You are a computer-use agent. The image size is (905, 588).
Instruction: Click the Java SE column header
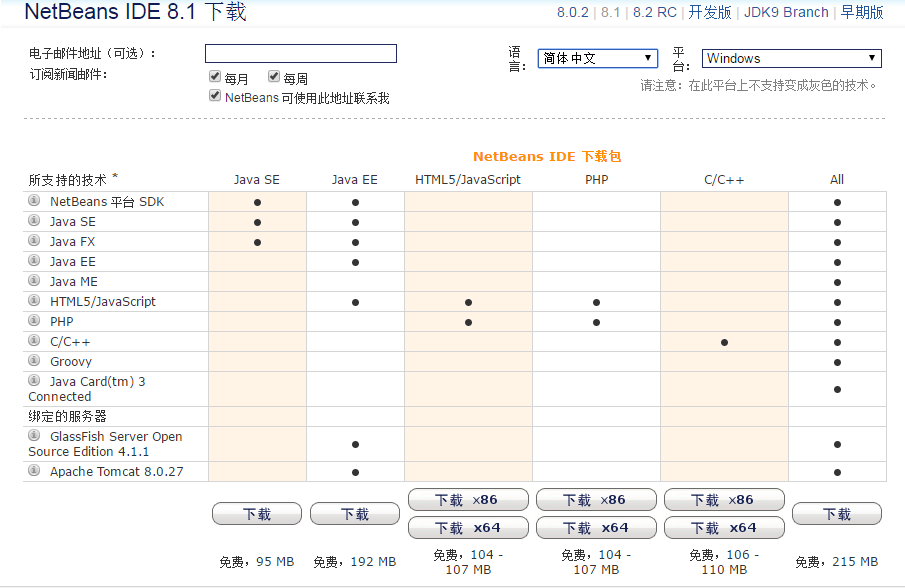pyautogui.click(x=257, y=179)
